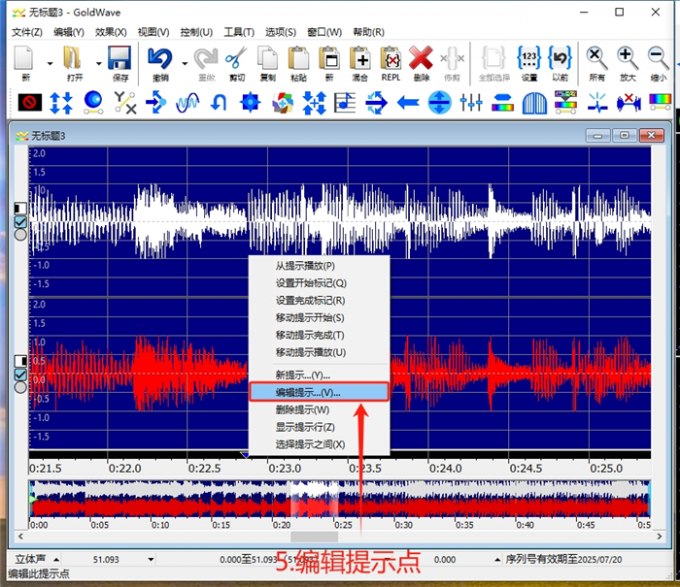
Task: Click the music-note pitch effect icon
Action: [345, 103]
